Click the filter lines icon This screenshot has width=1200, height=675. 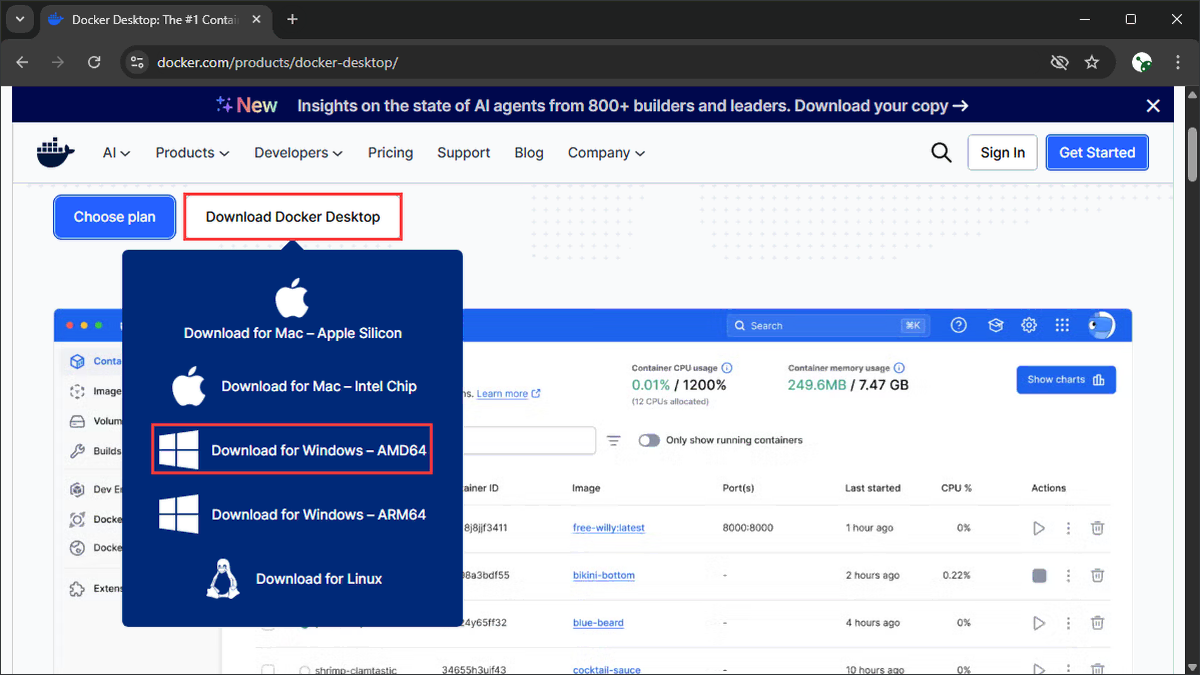[614, 440]
